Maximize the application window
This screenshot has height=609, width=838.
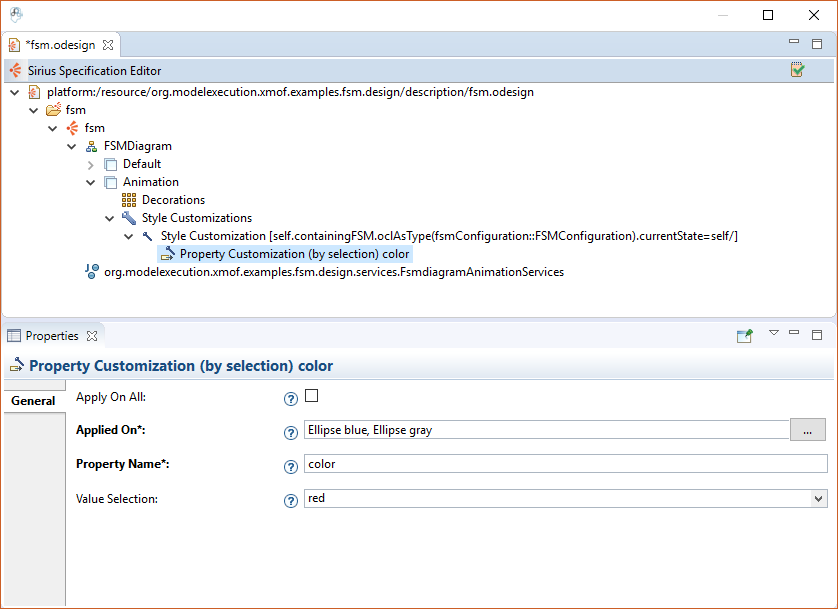pyautogui.click(x=768, y=15)
